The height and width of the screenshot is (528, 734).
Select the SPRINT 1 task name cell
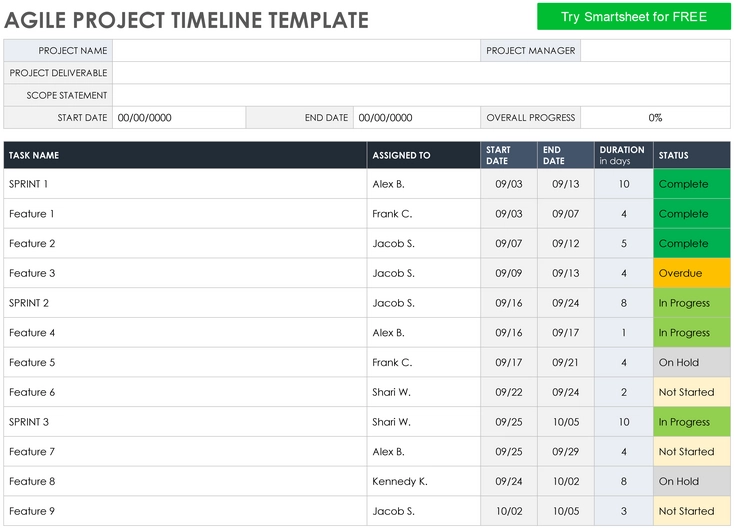[x=185, y=184]
